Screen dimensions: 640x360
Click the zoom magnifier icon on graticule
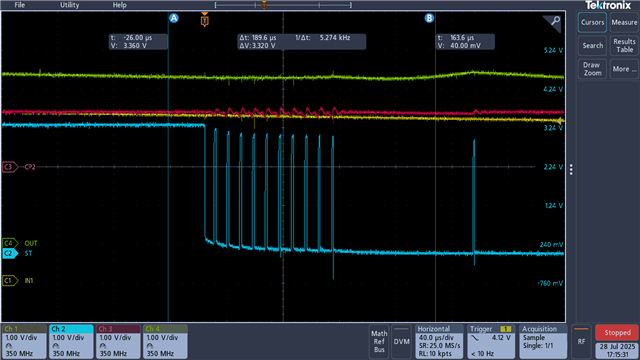[x=553, y=22]
